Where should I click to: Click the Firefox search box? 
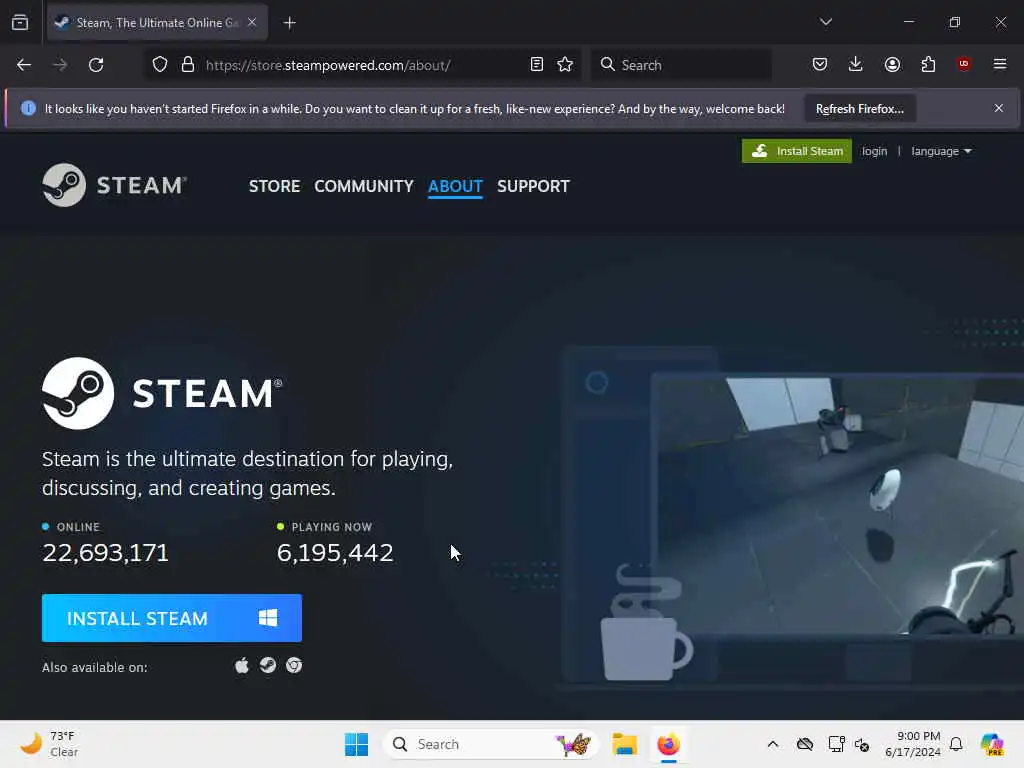pyautogui.click(x=681, y=65)
